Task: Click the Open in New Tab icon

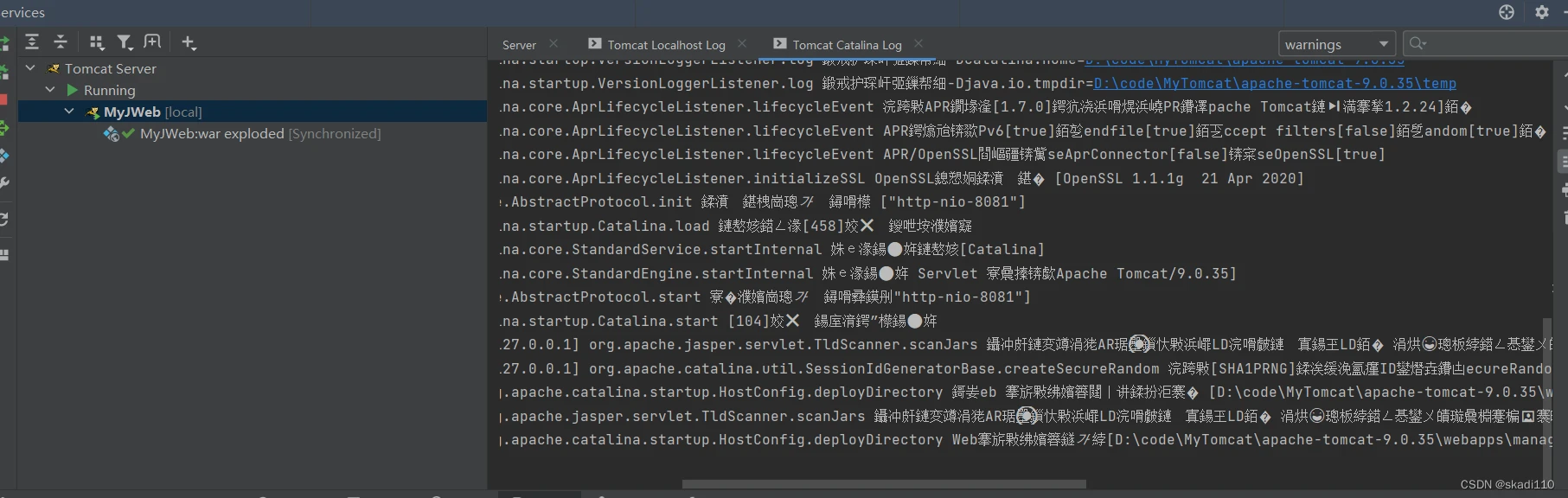Action: (152, 42)
